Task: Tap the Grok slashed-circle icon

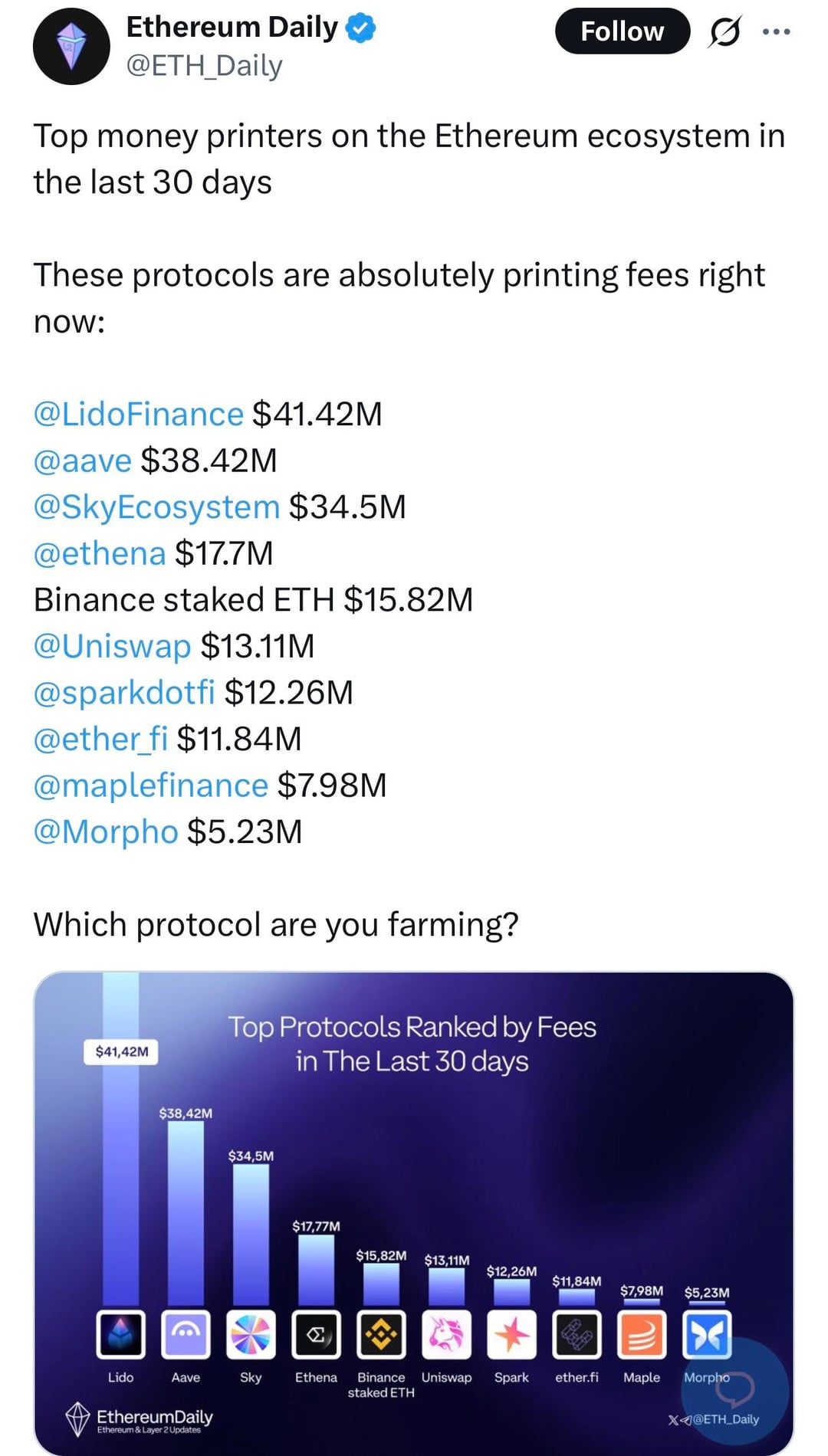Action: (724, 31)
